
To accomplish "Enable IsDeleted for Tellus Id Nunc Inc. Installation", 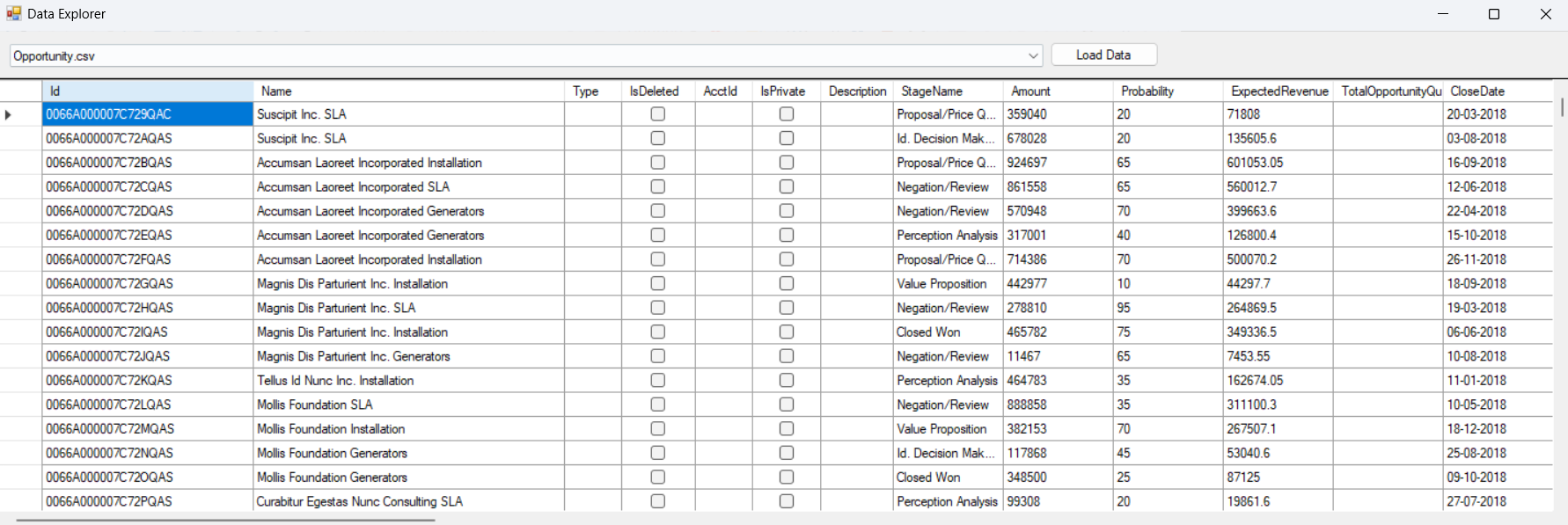I will [657, 381].
